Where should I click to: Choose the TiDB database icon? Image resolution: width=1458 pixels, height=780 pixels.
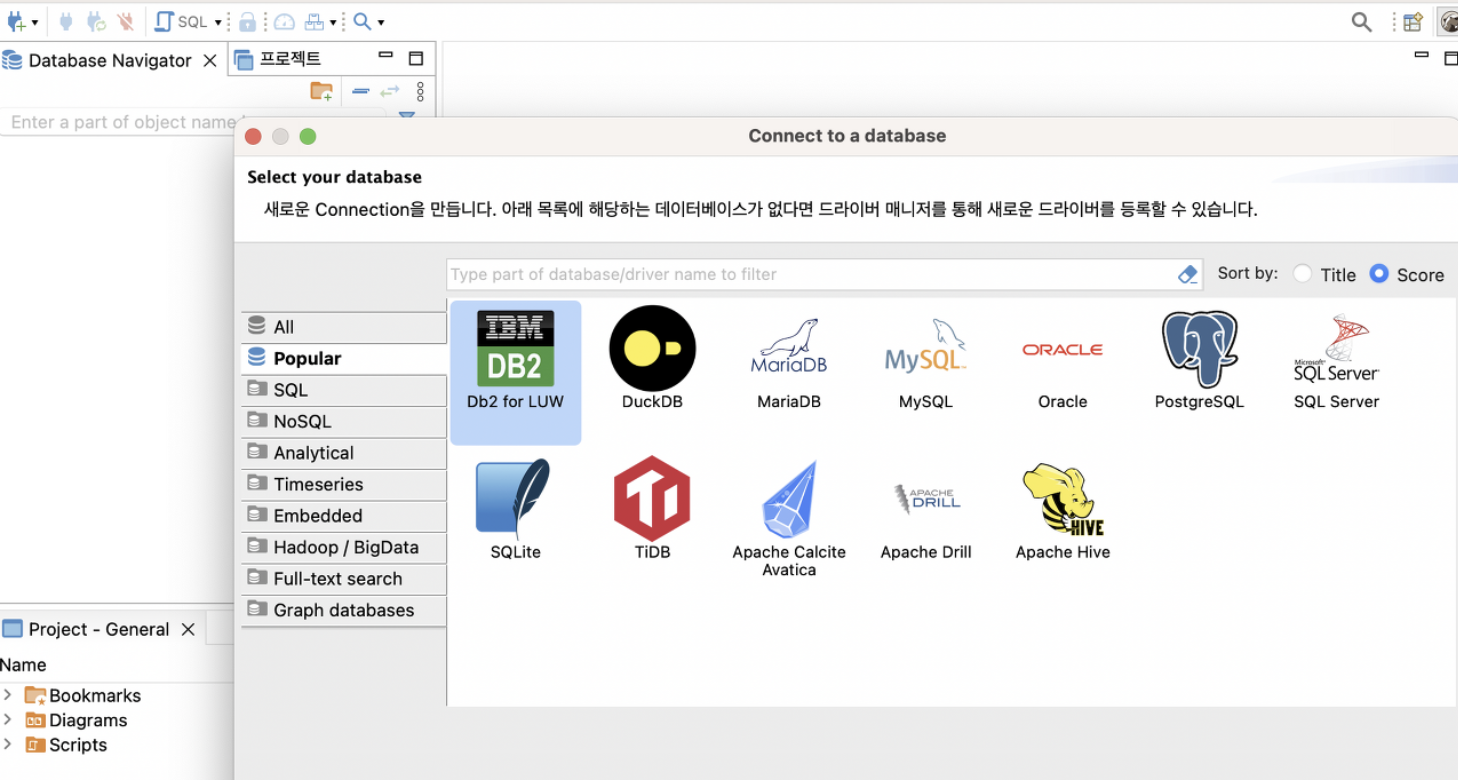click(652, 498)
